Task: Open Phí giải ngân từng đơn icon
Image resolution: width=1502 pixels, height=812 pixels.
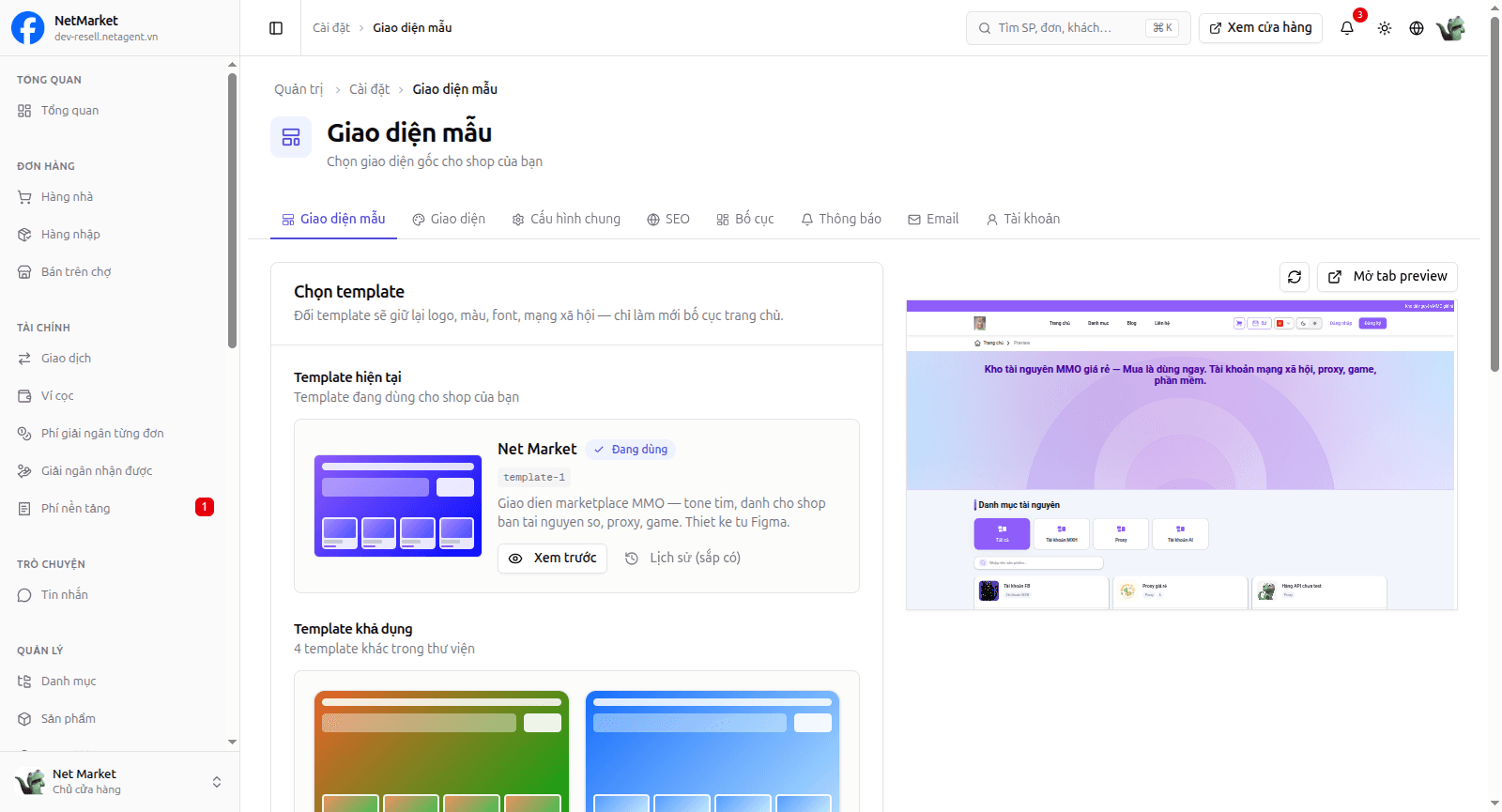Action: click(x=24, y=434)
